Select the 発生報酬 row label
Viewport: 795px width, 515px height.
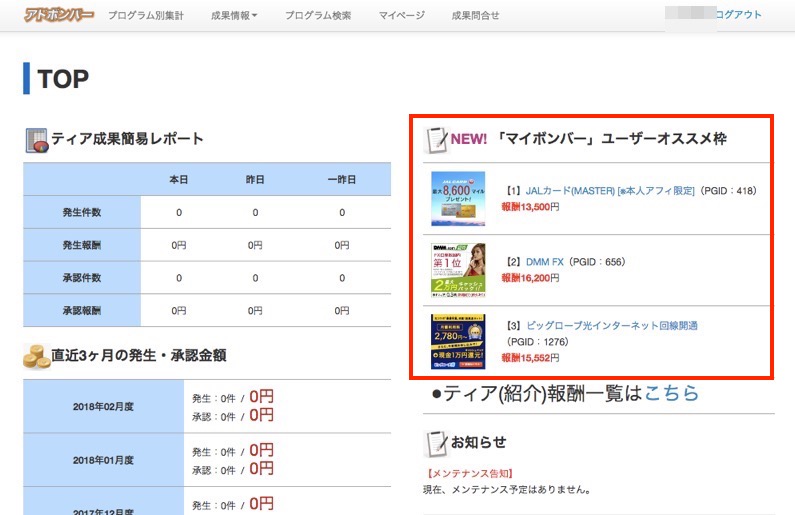point(82,245)
